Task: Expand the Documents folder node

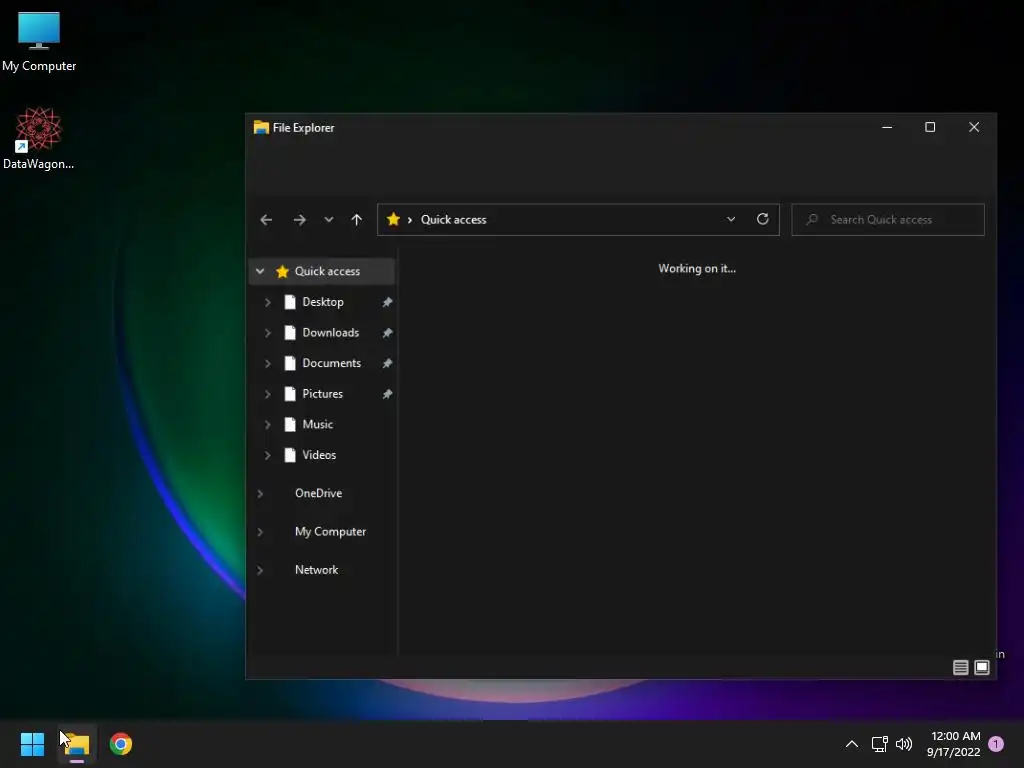Action: point(267,364)
